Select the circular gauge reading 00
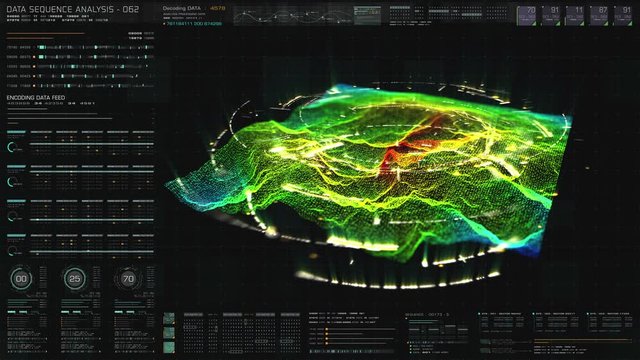Screen dimensions: 640x360 click(21, 279)
